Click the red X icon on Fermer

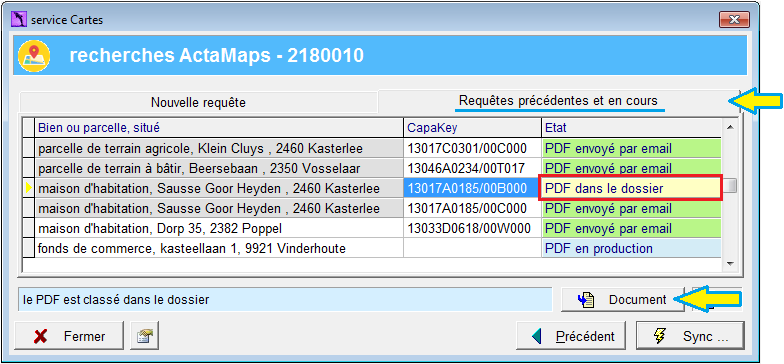(x=40, y=336)
